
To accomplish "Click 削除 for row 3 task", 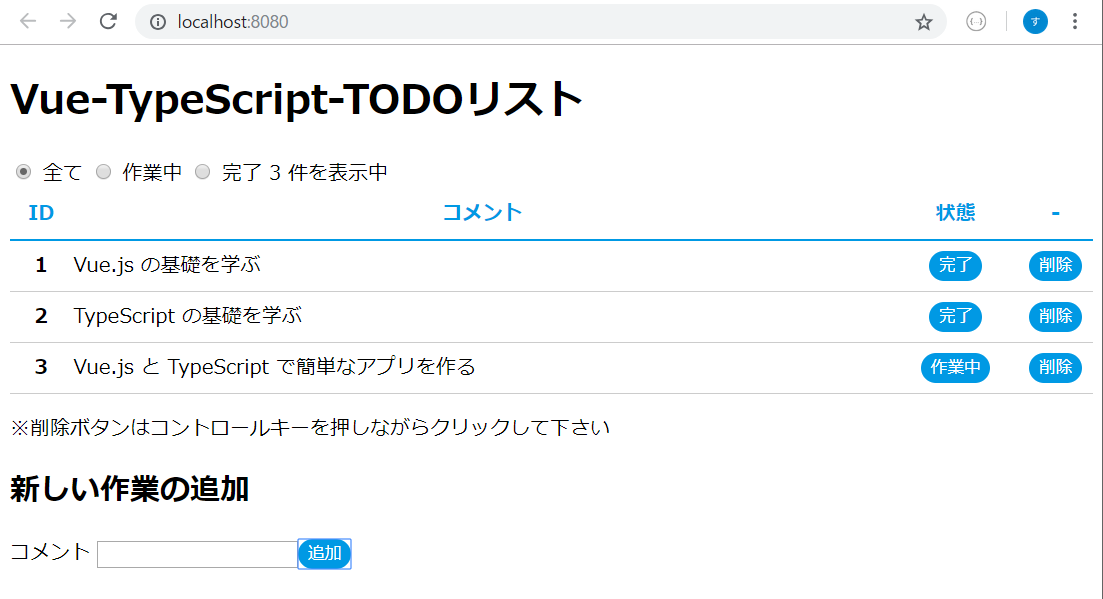I will tap(1055, 368).
